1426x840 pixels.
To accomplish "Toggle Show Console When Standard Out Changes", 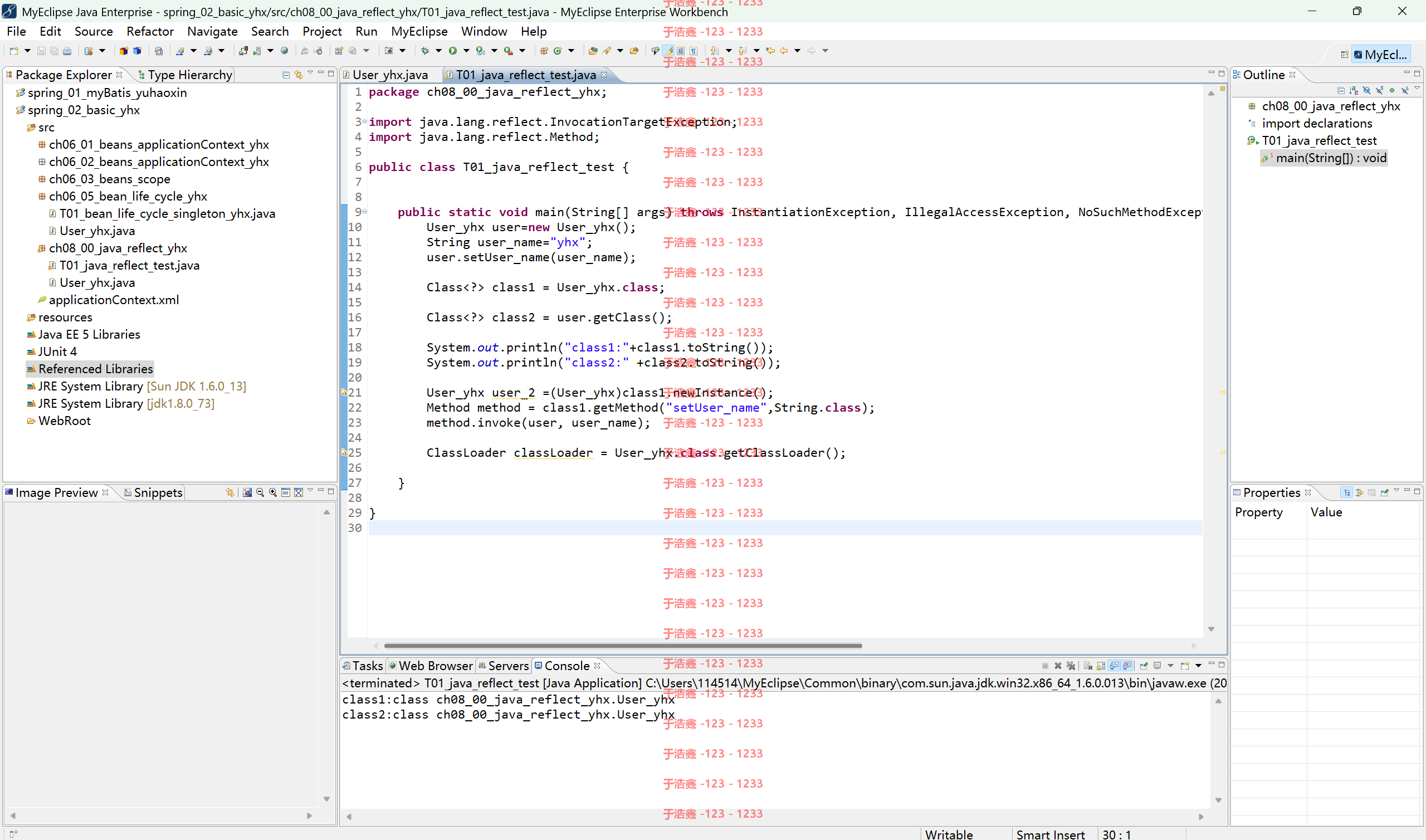I will (1114, 666).
